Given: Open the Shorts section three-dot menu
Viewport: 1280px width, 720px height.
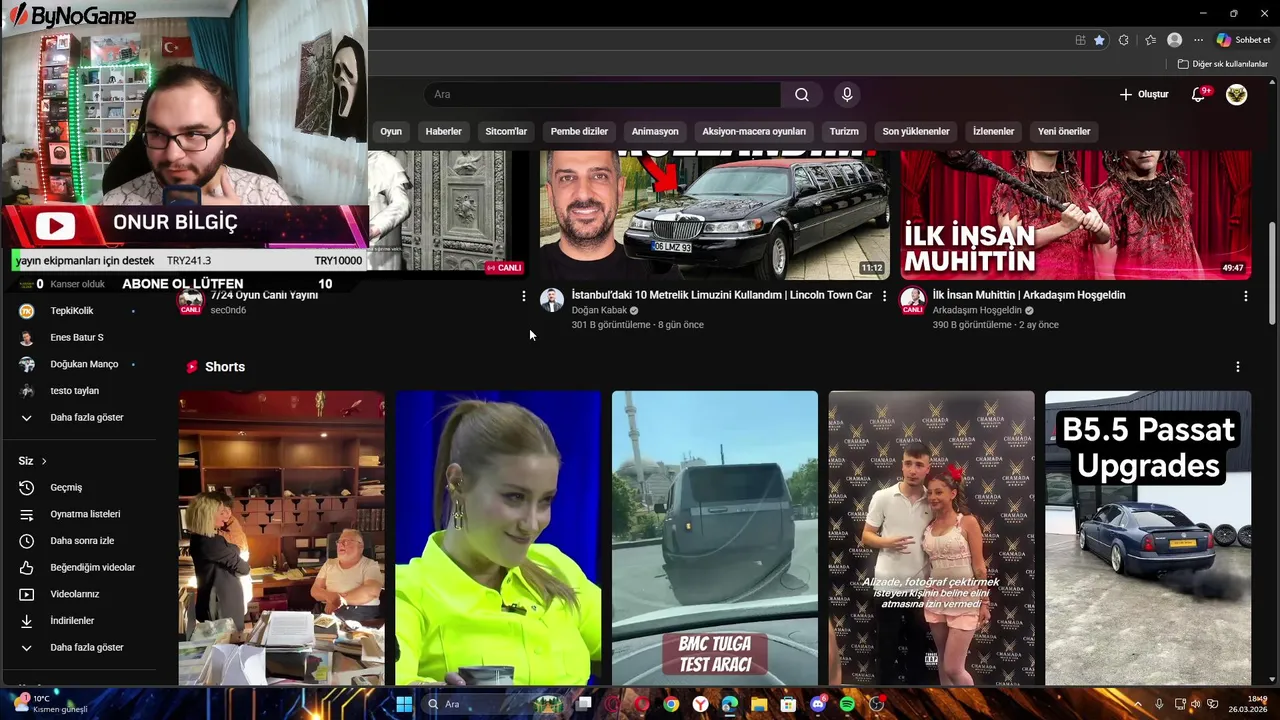Looking at the screenshot, I should (x=1237, y=367).
